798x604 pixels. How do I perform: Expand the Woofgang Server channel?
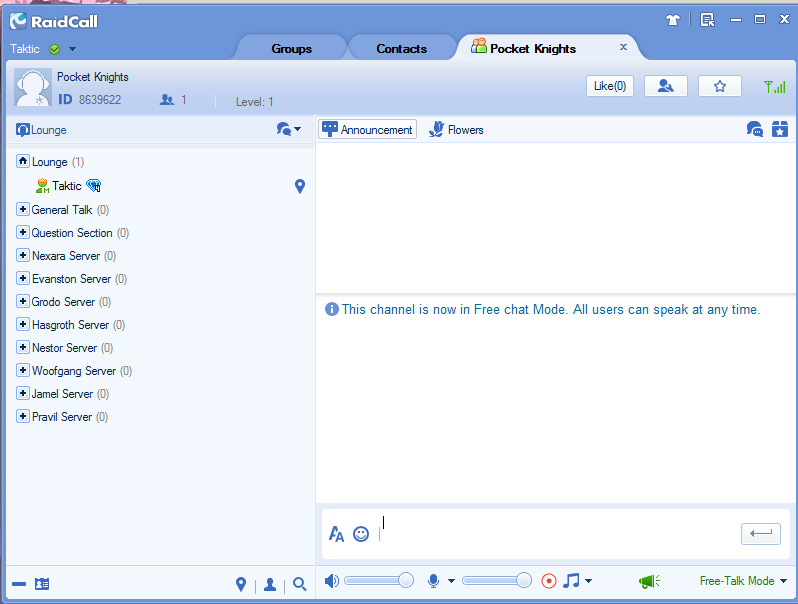click(22, 370)
